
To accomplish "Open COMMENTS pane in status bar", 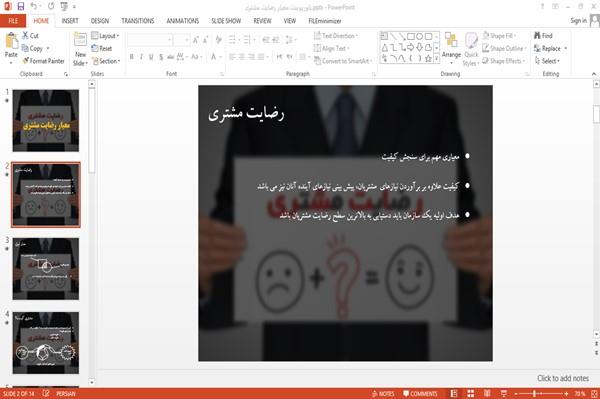I will pos(420,394).
